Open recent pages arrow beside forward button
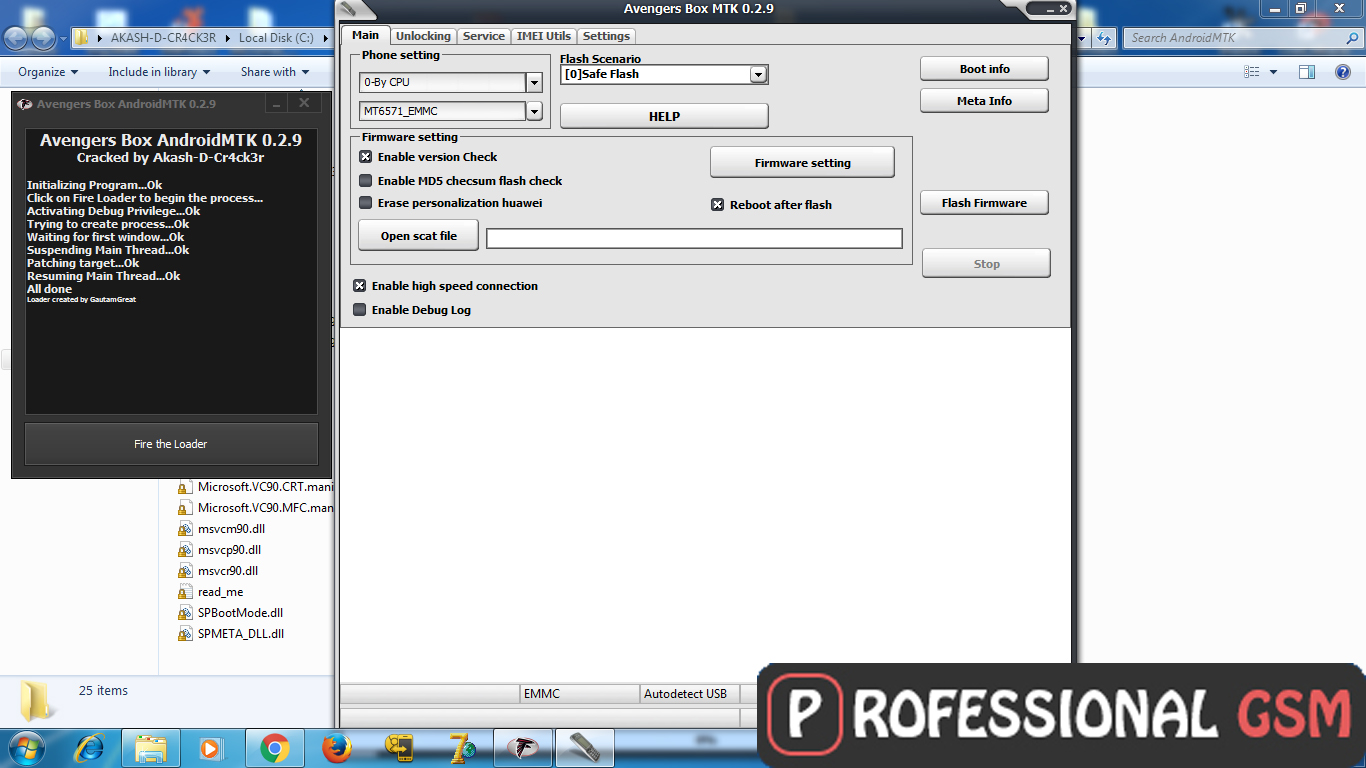This screenshot has height=768, width=1366. point(64,38)
